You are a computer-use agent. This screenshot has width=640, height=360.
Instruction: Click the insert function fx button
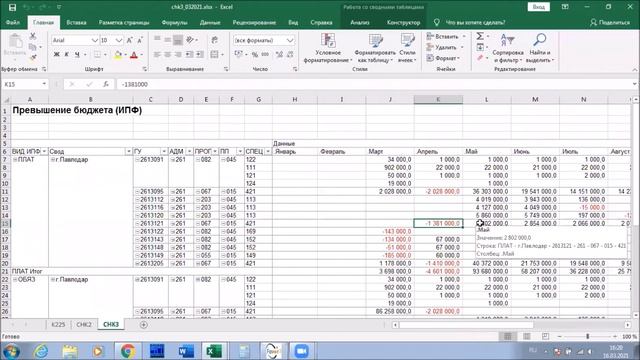click(x=106, y=84)
